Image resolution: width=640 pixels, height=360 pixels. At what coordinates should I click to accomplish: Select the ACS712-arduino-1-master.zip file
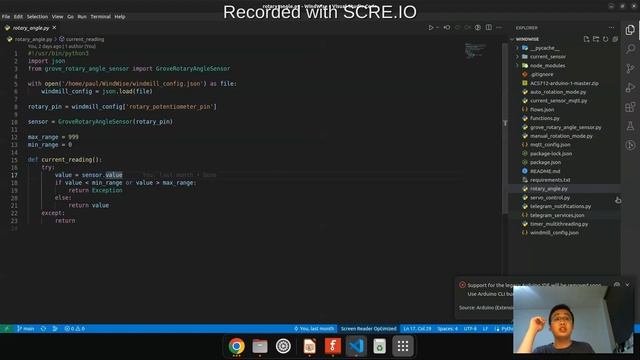coord(564,83)
